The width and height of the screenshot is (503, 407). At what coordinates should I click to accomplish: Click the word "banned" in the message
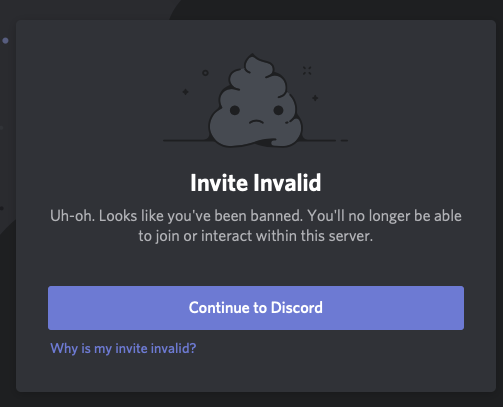(x=276, y=216)
